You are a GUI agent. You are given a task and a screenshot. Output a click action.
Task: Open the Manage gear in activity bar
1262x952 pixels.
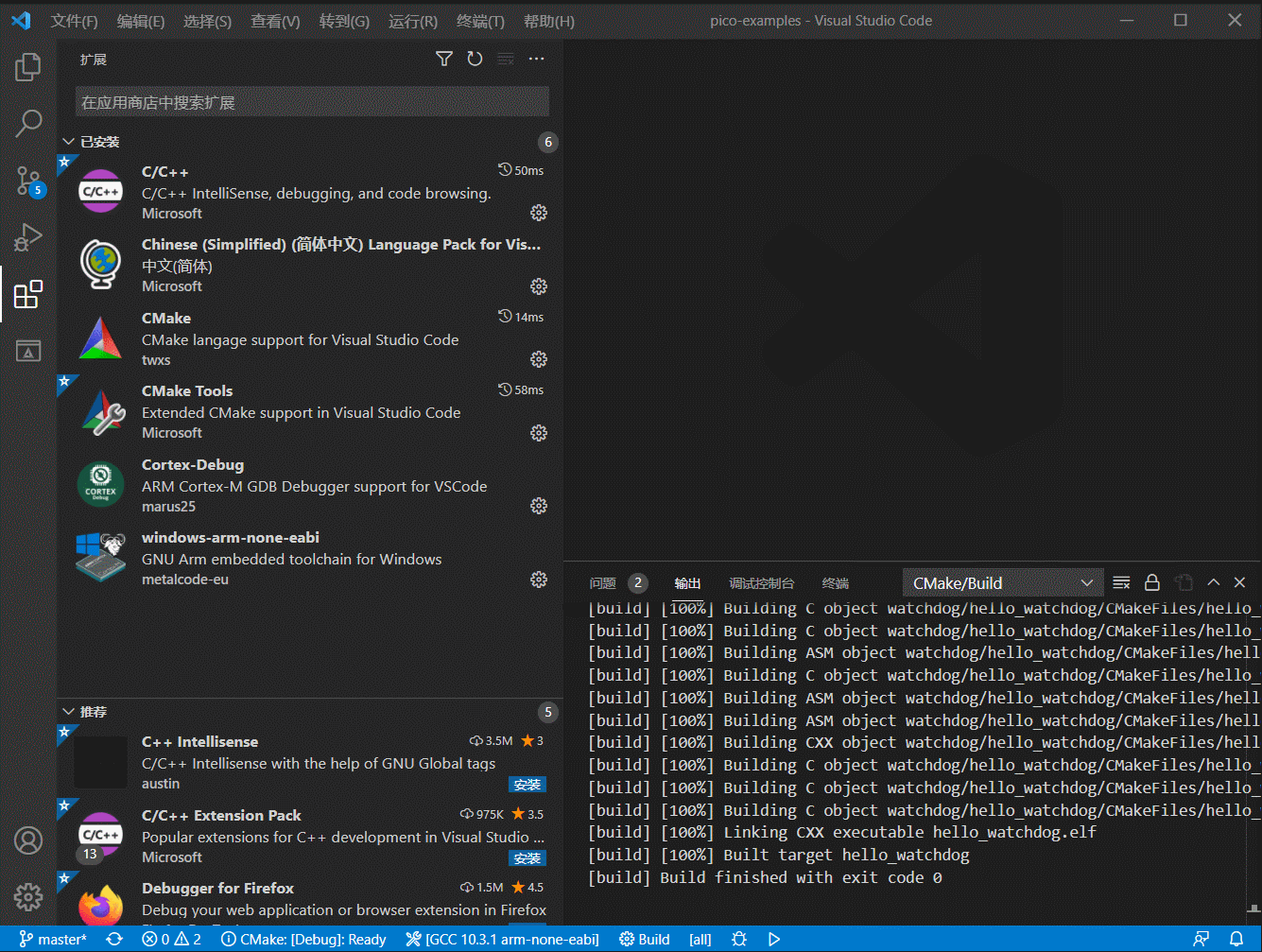[28, 895]
